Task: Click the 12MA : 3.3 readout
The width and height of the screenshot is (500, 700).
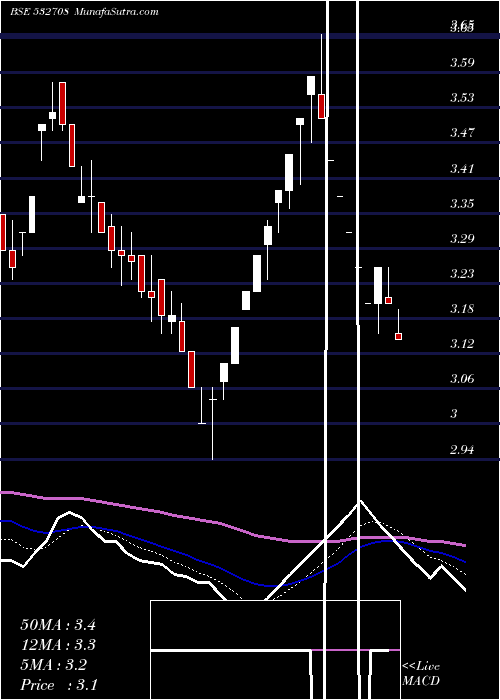Action: [58, 645]
